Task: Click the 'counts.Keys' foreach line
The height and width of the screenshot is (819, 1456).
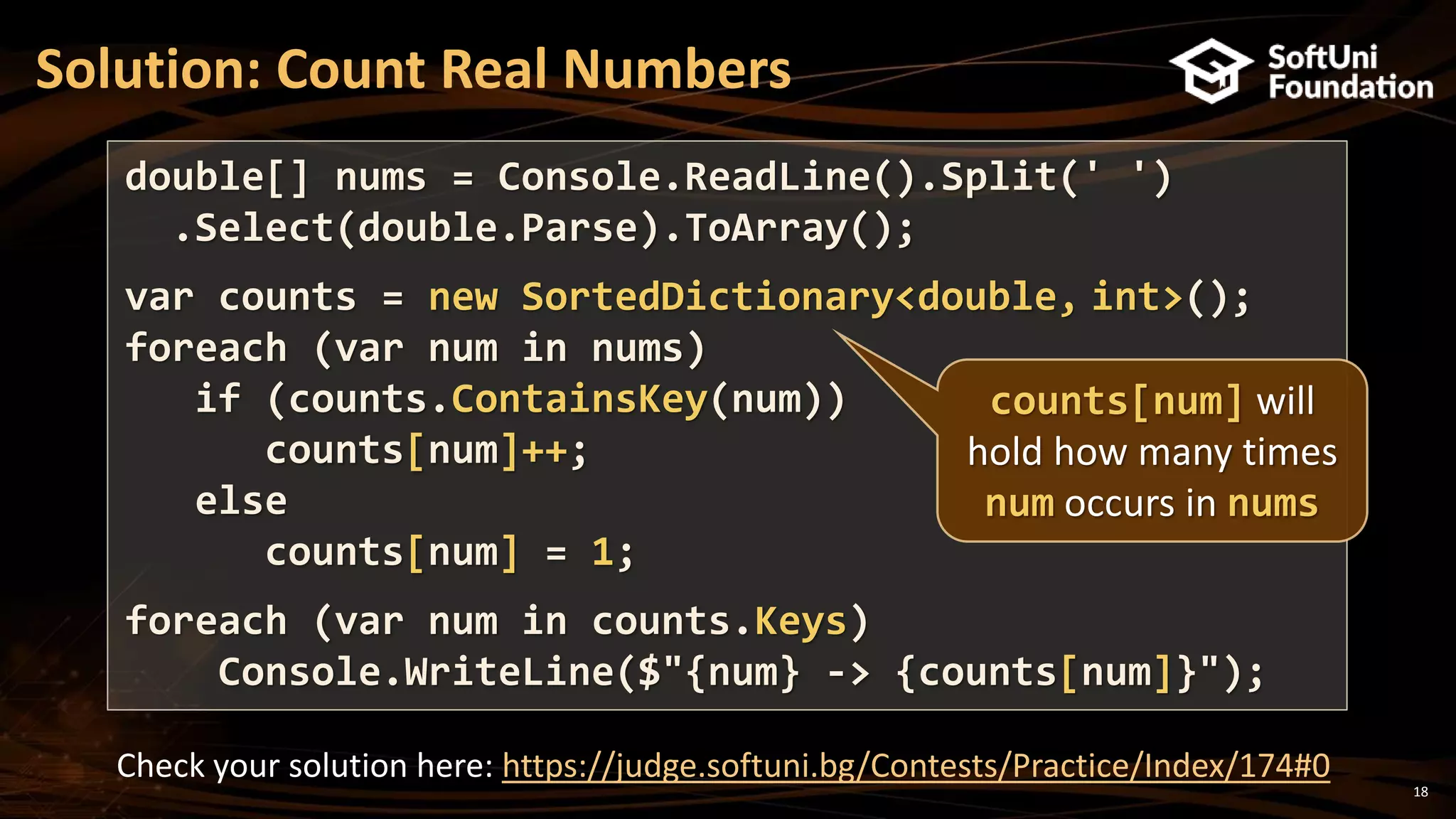Action: click(497, 621)
